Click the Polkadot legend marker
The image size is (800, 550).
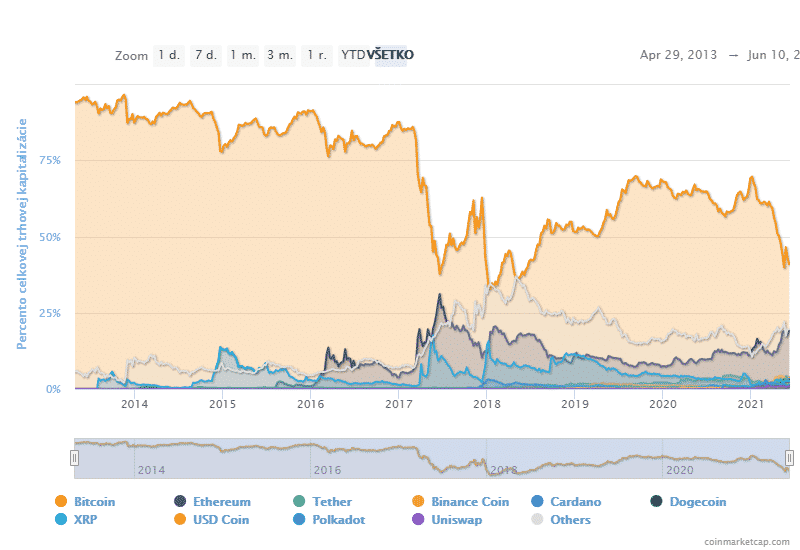click(x=300, y=520)
